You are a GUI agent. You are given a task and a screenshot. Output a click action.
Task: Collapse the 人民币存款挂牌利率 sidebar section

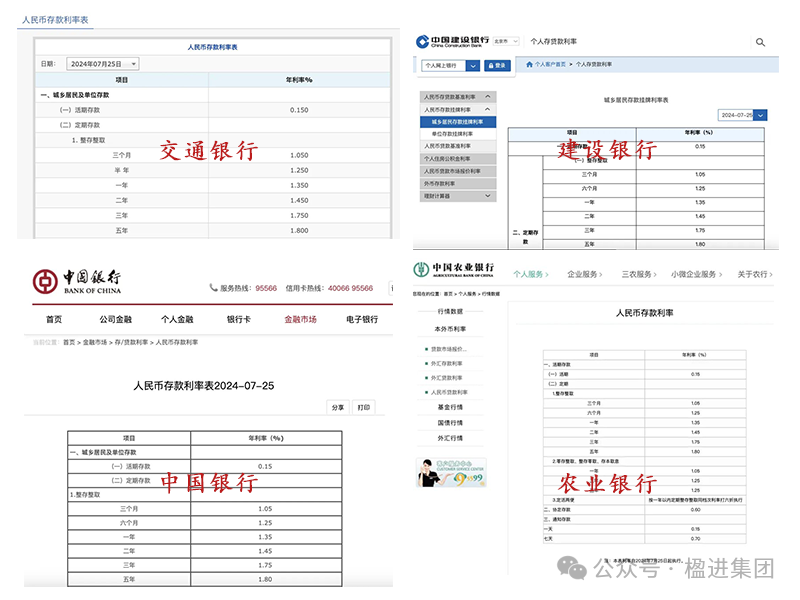pos(488,109)
